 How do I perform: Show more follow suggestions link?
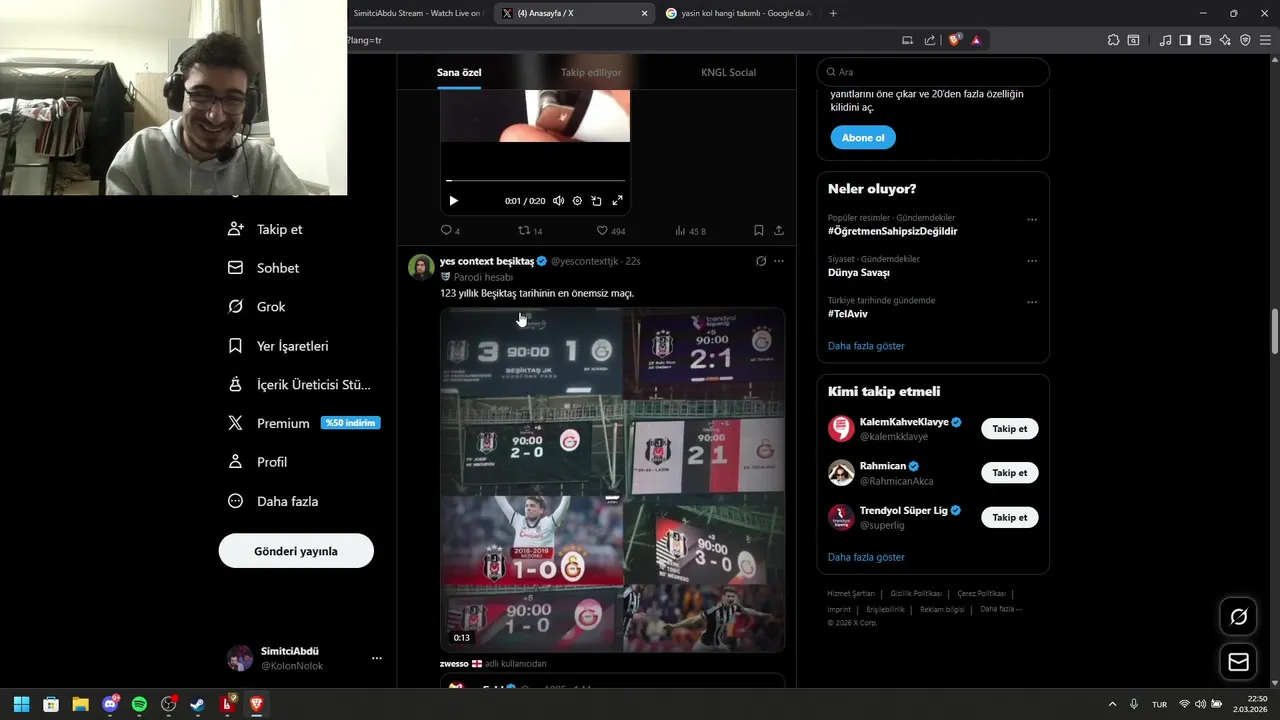[866, 557]
